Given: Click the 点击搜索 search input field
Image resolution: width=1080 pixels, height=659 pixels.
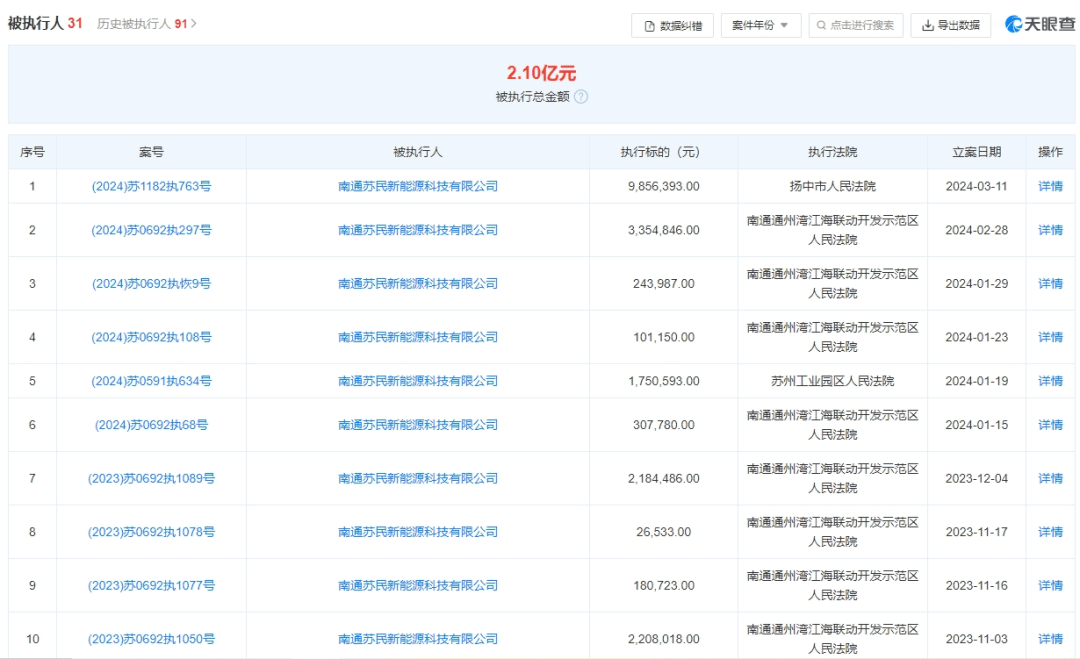Looking at the screenshot, I should pyautogui.click(x=855, y=24).
